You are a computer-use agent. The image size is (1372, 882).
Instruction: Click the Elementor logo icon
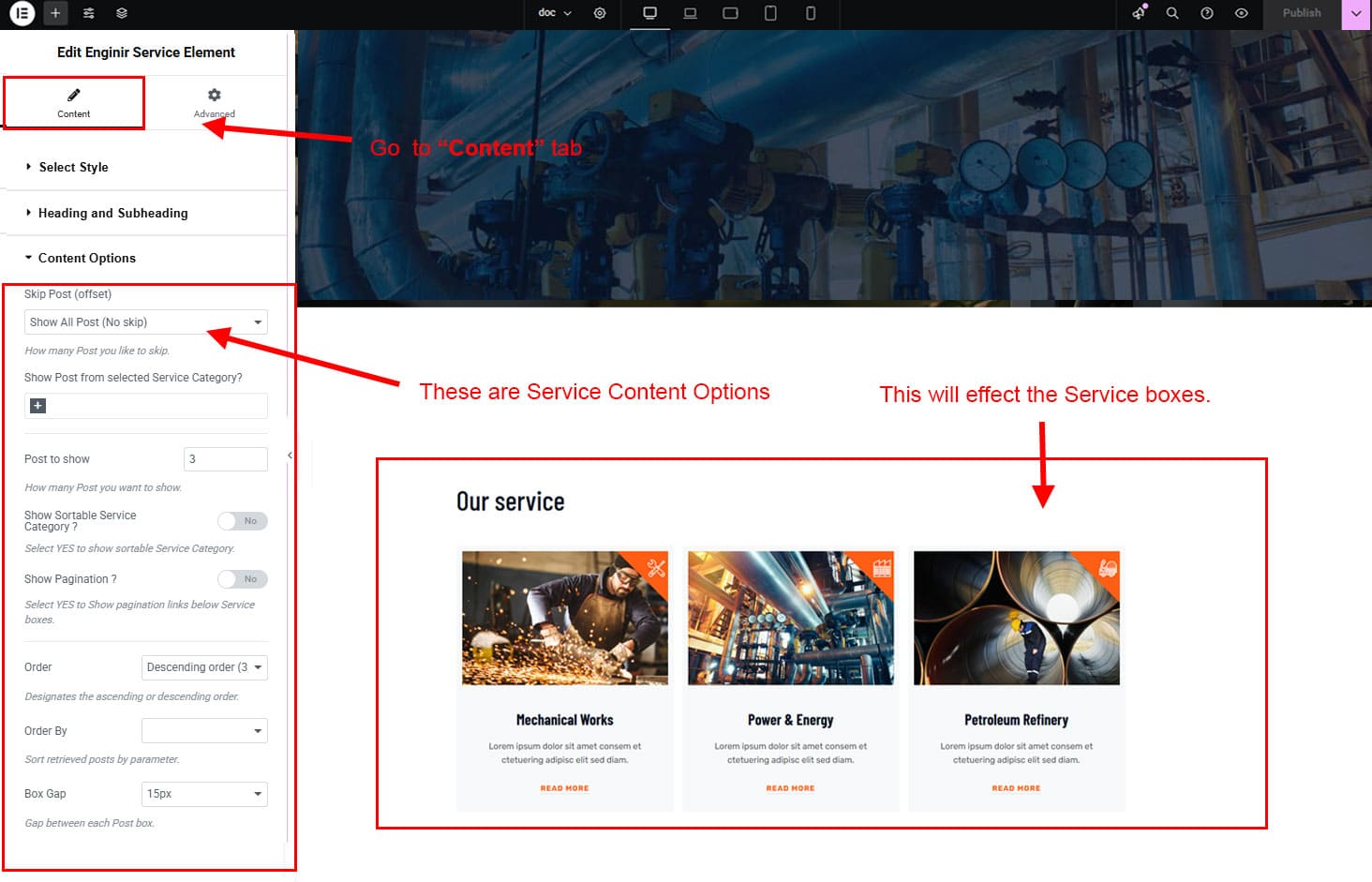[22, 13]
